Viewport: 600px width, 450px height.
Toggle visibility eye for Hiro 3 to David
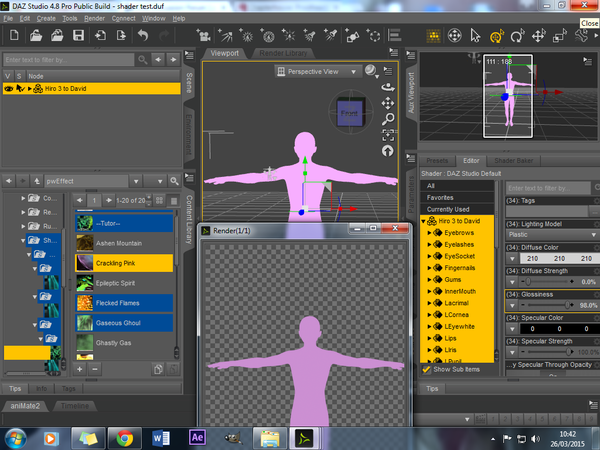point(8,89)
